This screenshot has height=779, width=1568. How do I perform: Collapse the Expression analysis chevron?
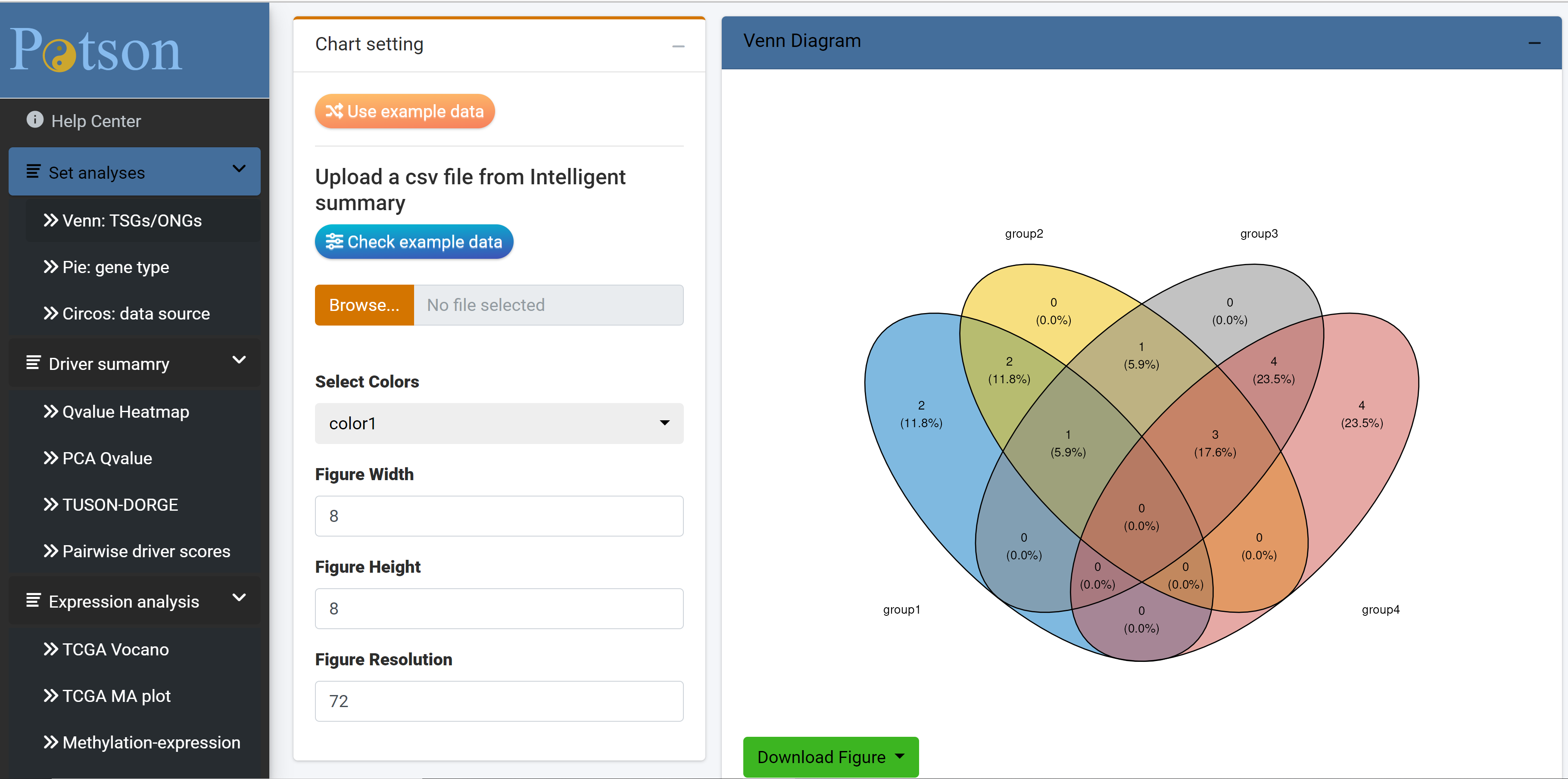pos(239,598)
